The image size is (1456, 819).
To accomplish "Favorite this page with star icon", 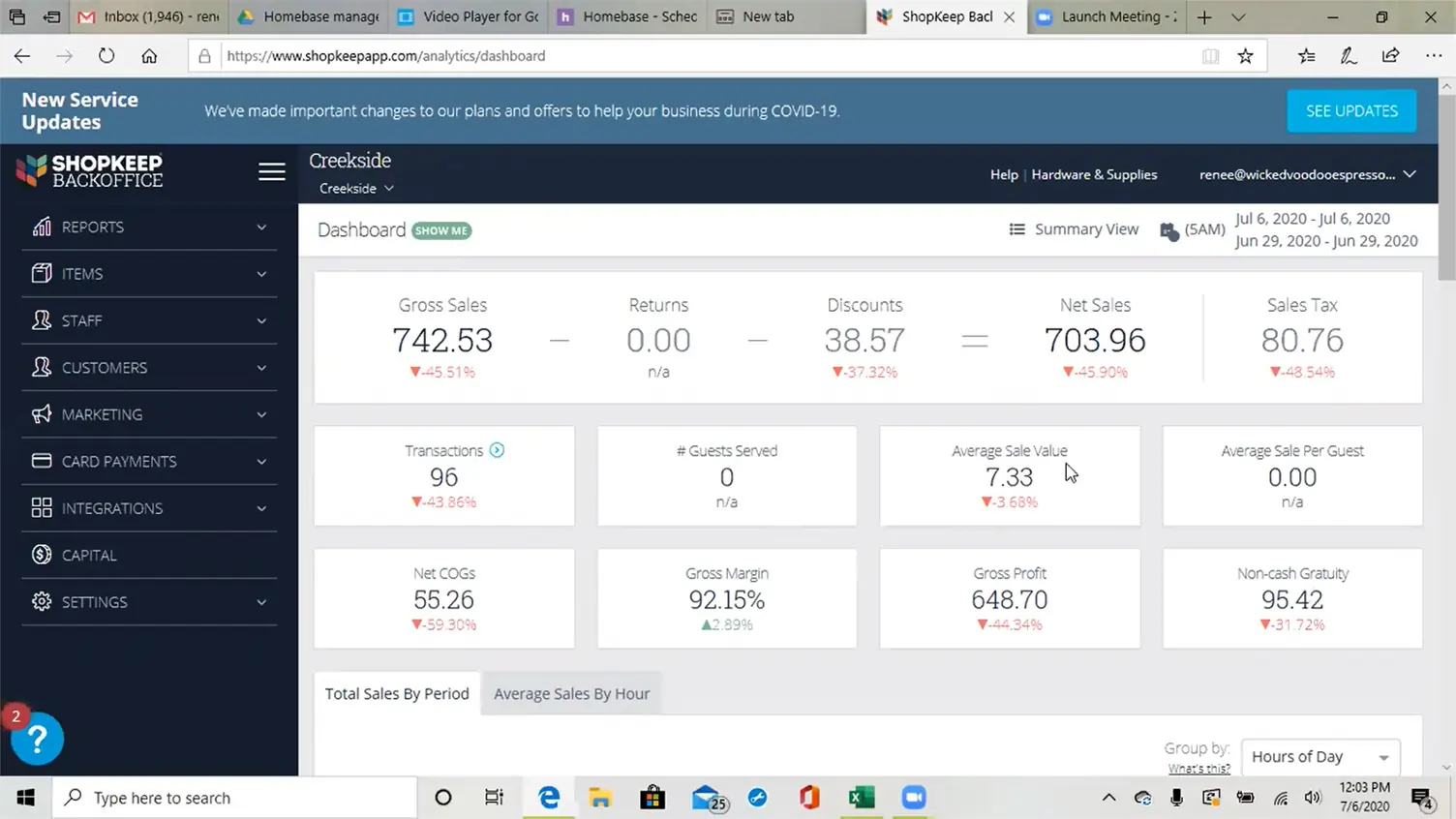I will click(x=1245, y=56).
